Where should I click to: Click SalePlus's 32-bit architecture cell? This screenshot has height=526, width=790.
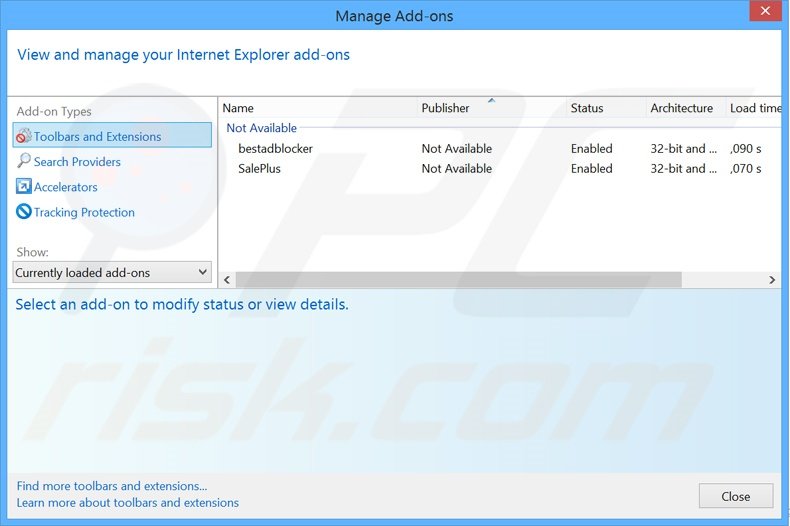tap(684, 169)
